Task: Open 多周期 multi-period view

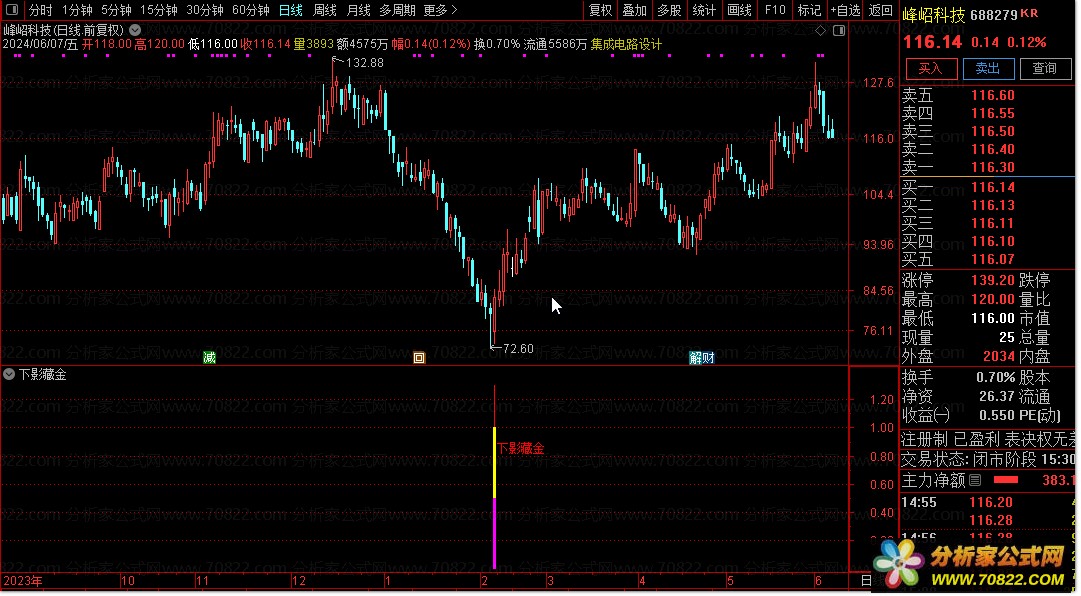Action: pyautogui.click(x=397, y=10)
